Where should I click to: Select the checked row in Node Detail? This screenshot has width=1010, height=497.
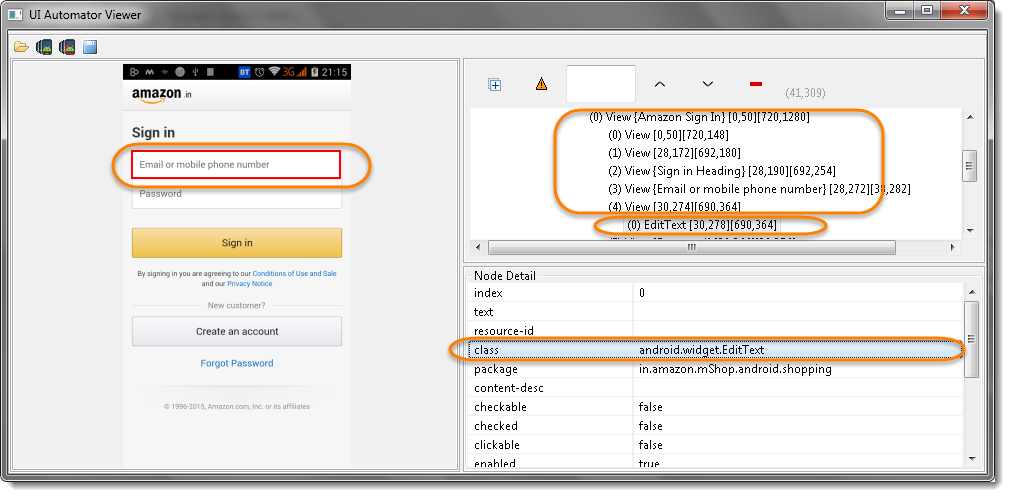[716, 426]
